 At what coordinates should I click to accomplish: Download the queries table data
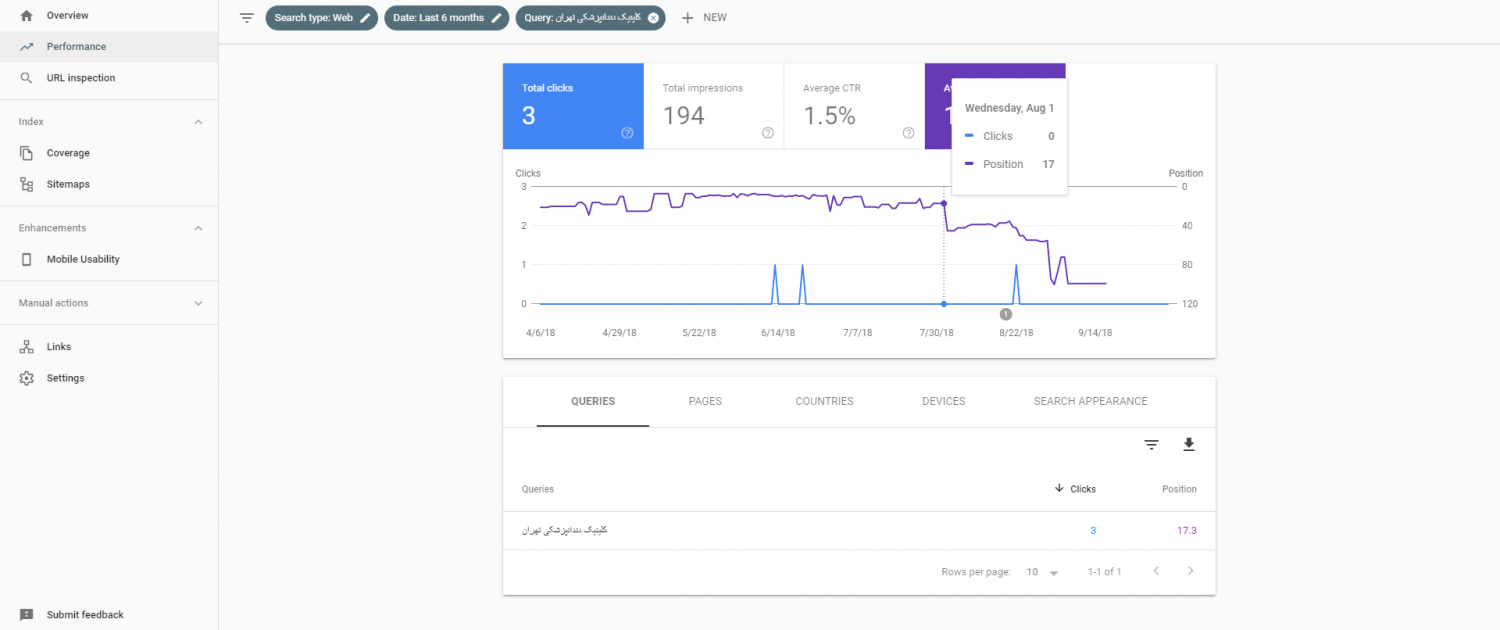pos(1189,445)
